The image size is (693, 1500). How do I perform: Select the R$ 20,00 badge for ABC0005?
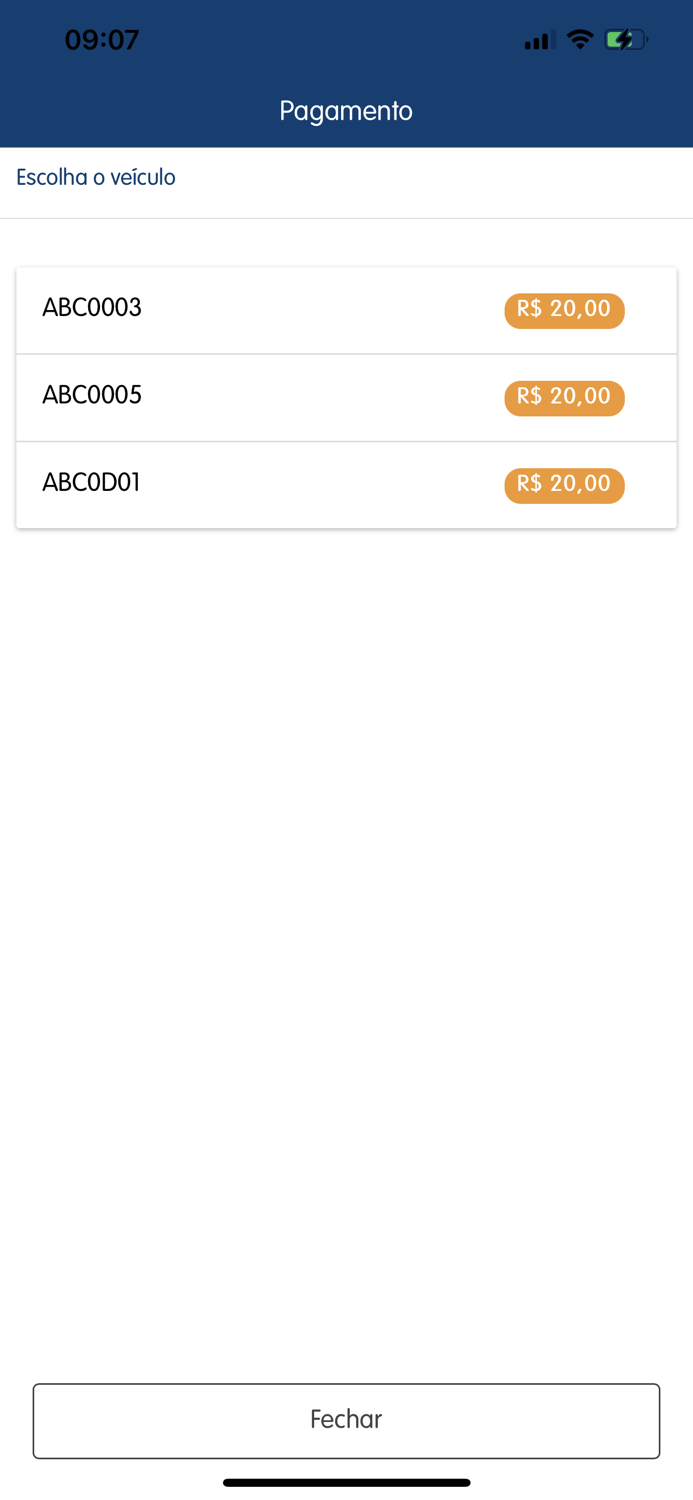[x=563, y=398]
